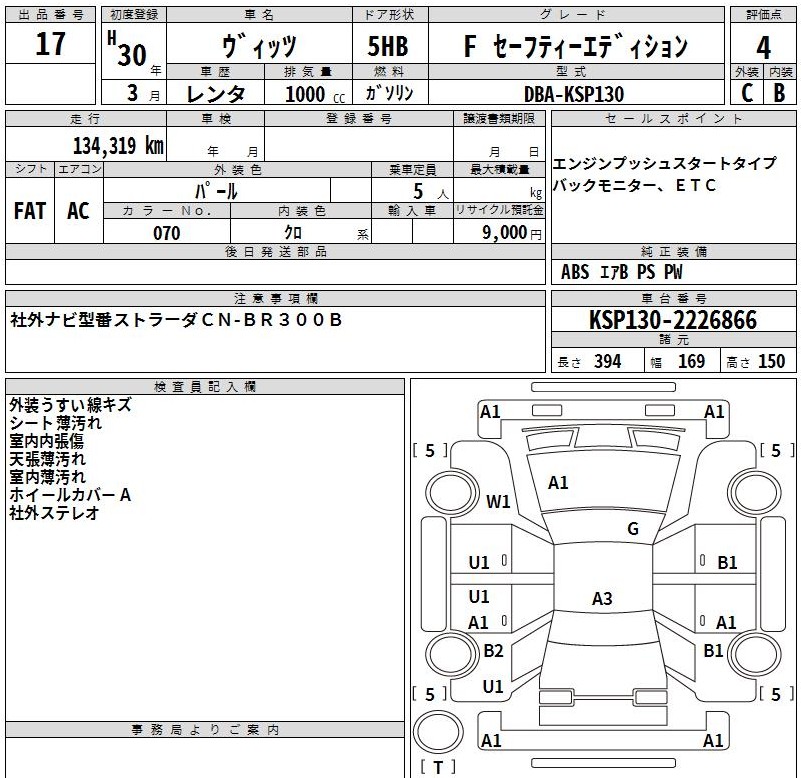Click the spare tire circle above [T]
Viewport: 801px width, 778px height.
(438, 732)
